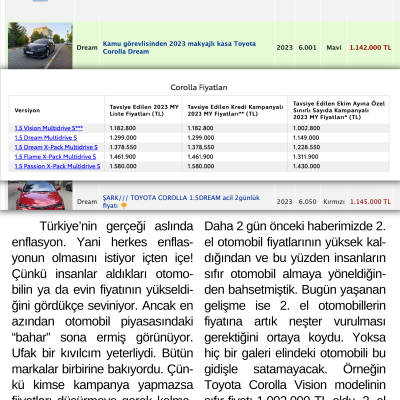Click the article paragraph starting 'Daha 2 gün önceki'
400x400 pixels.
295,310
